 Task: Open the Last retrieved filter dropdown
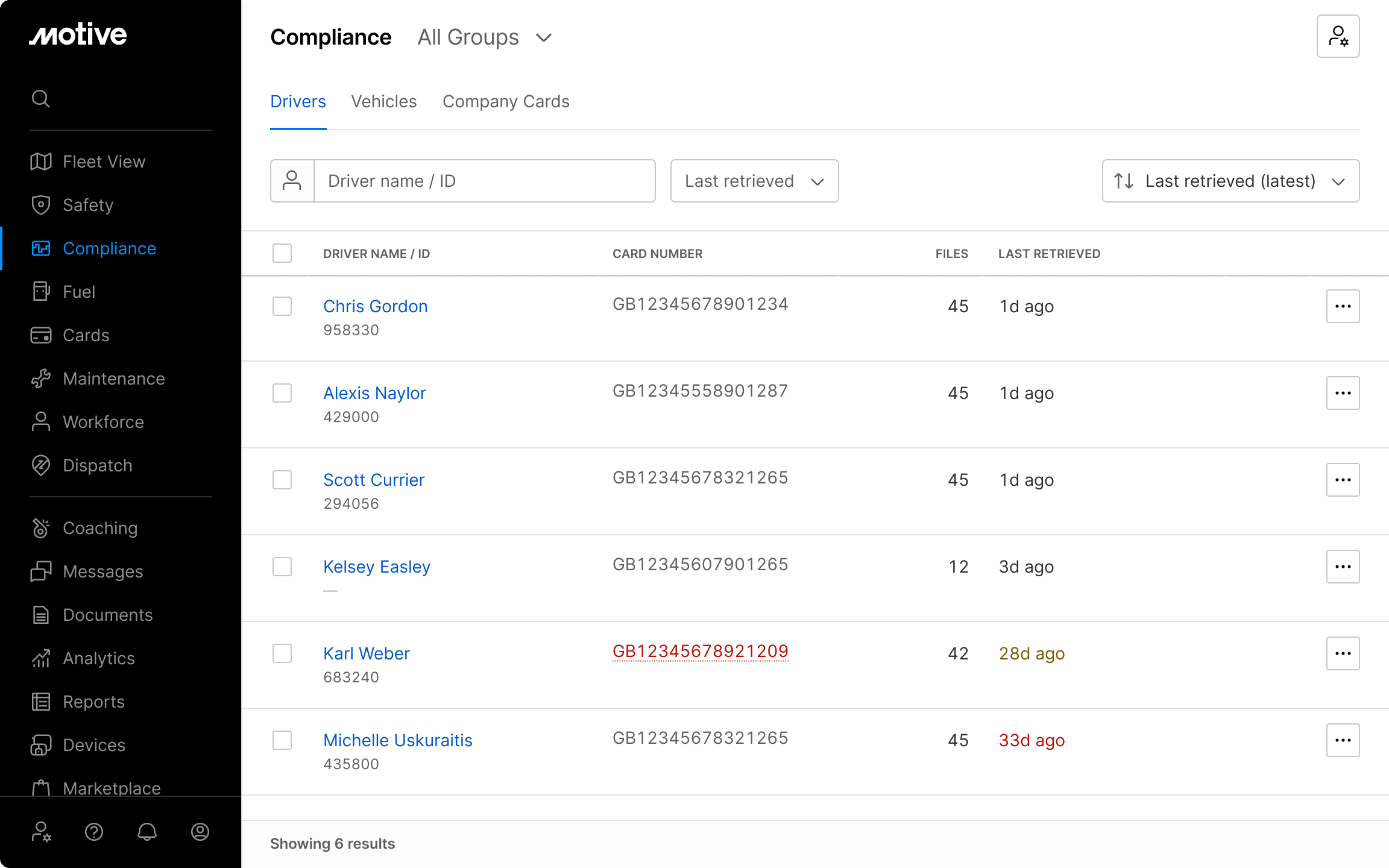click(755, 181)
